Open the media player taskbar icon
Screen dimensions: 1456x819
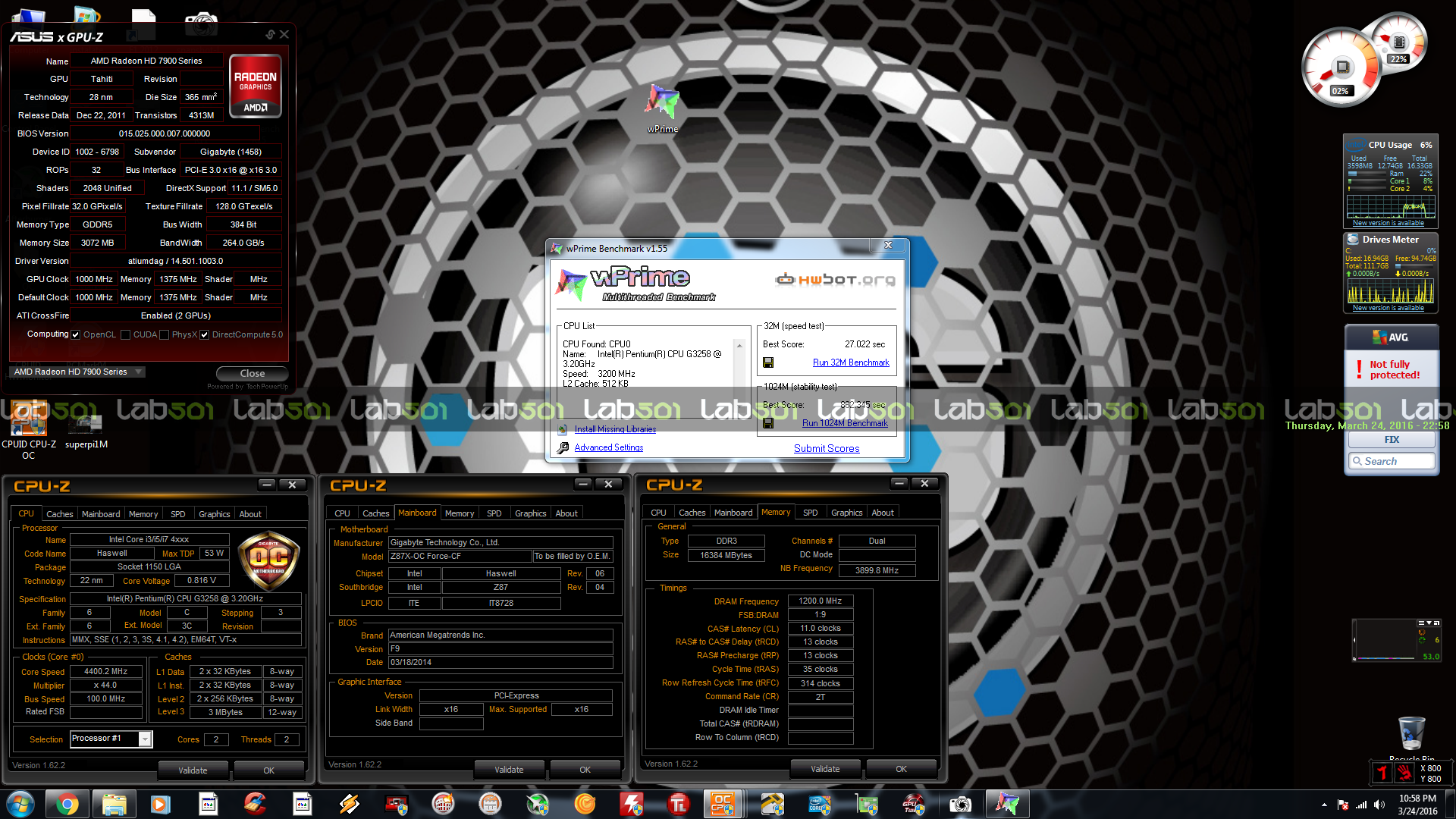161,804
